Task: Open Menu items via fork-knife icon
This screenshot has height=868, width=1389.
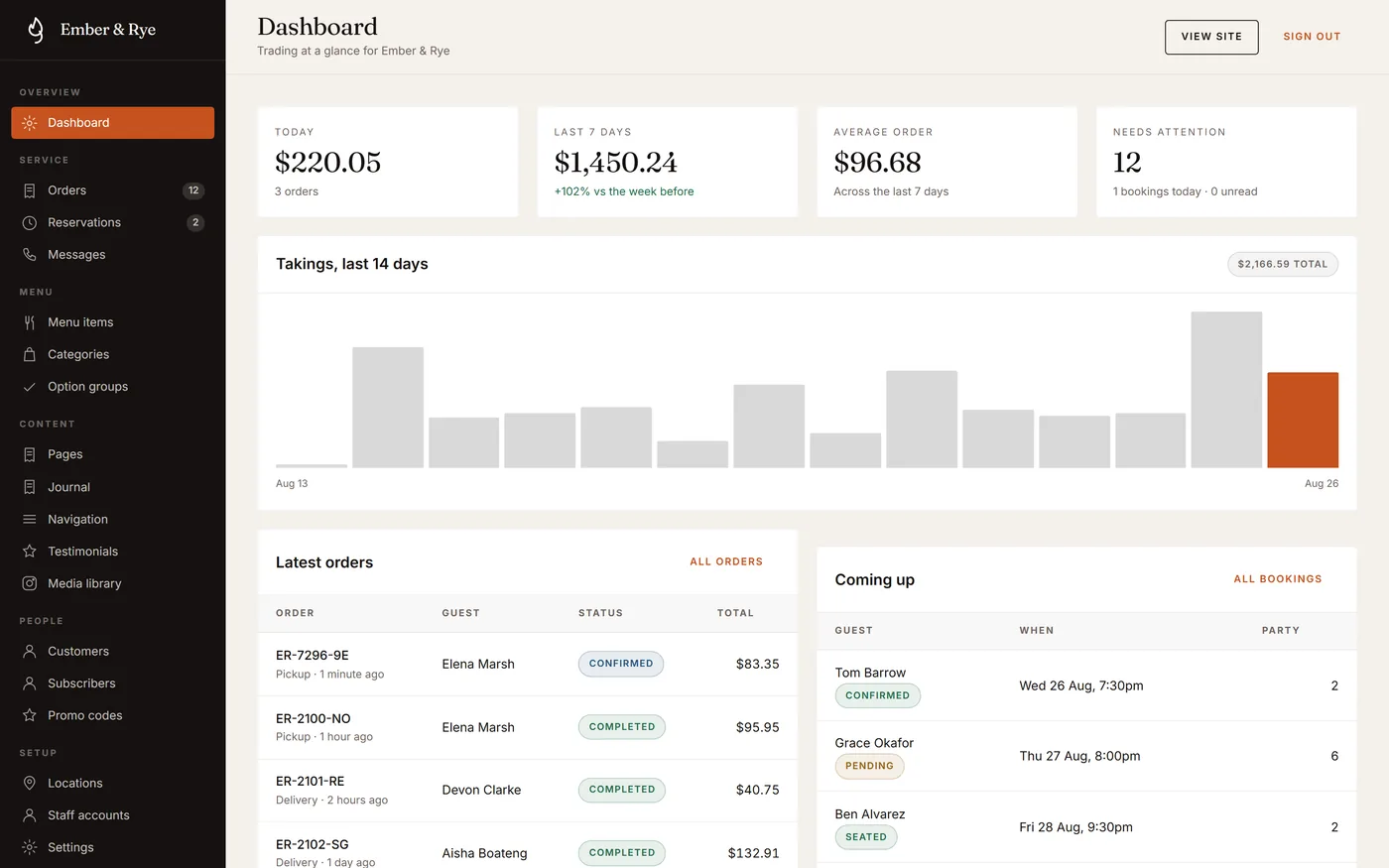Action: [30, 322]
